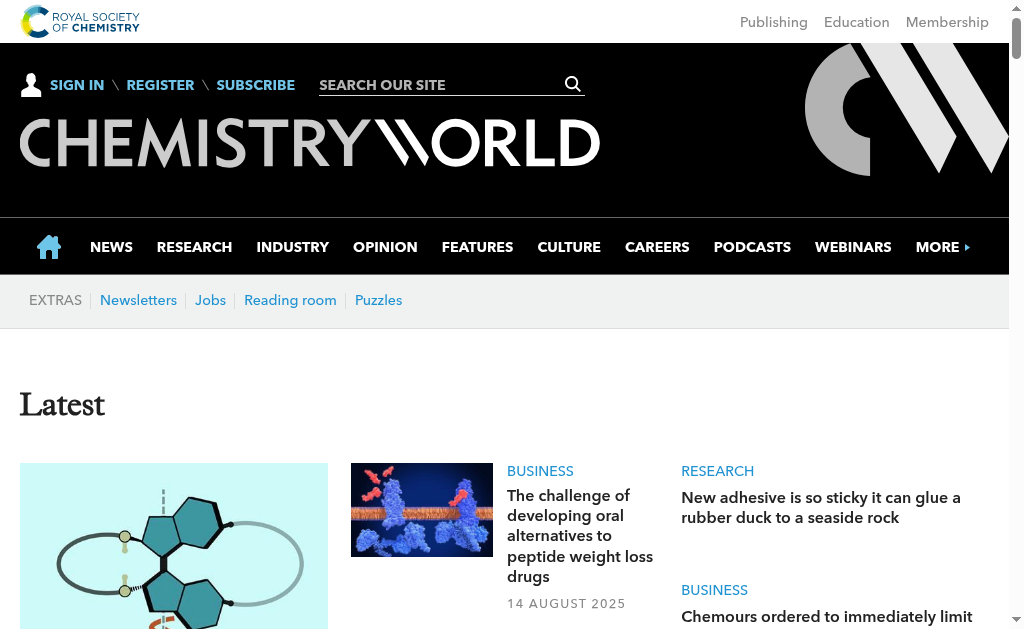Open the Puzzles link
This screenshot has width=1024, height=629.
tap(378, 300)
